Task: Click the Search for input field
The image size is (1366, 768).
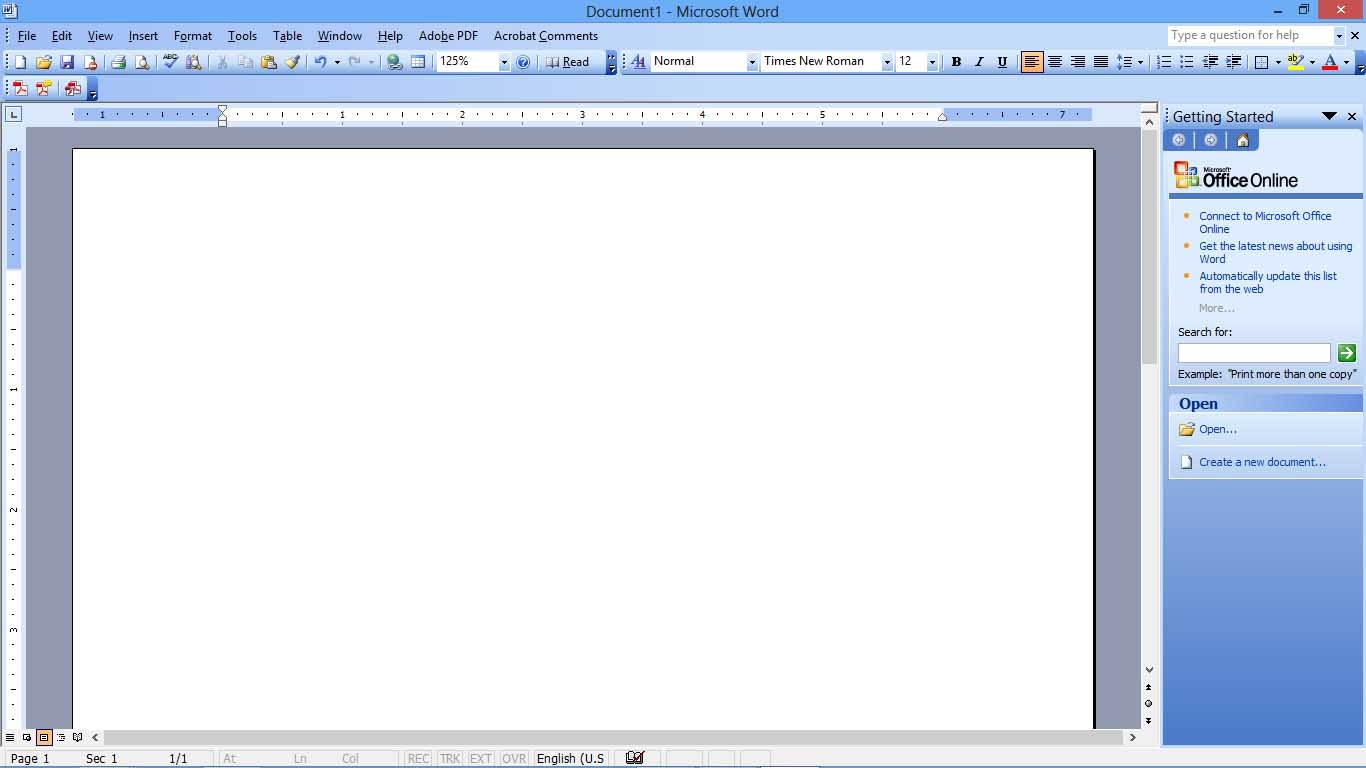Action: (x=1254, y=352)
